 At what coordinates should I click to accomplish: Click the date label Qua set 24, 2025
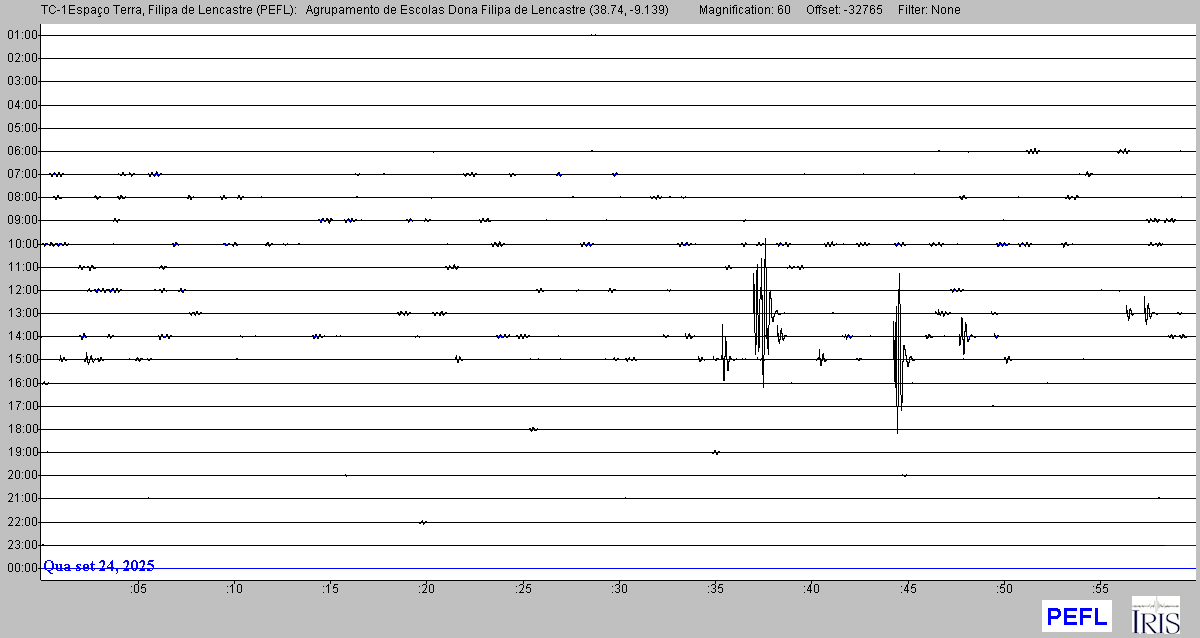[x=99, y=566]
